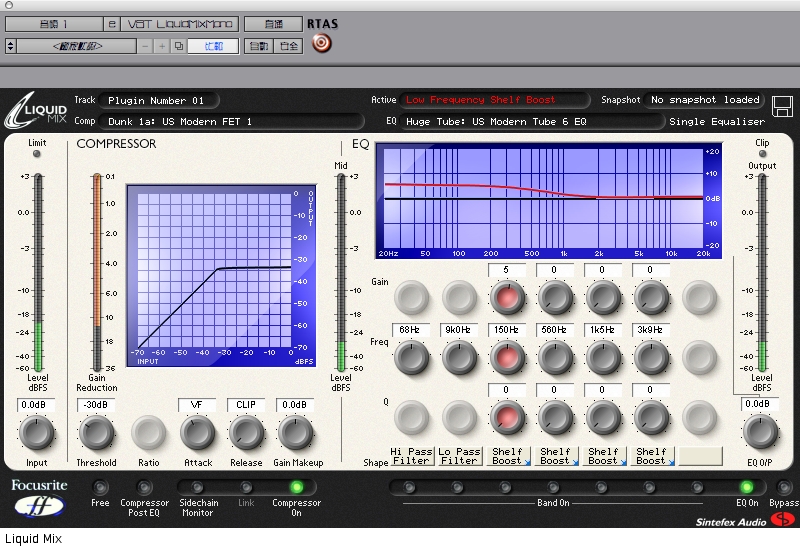Viewport: 800px width, 547px height.
Task: Click the Release value field 'CLIP'
Action: (x=246, y=405)
